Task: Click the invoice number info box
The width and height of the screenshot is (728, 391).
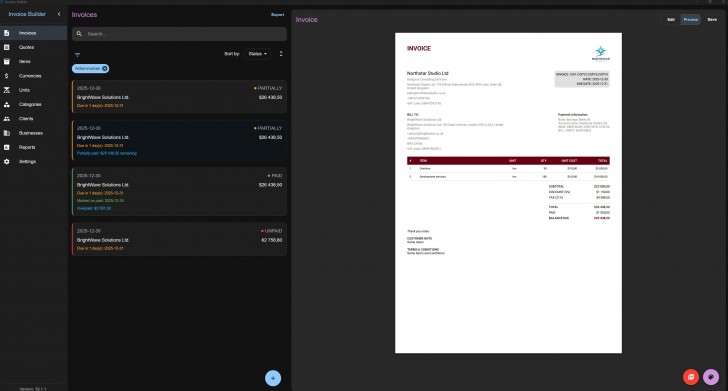Action: (x=582, y=79)
